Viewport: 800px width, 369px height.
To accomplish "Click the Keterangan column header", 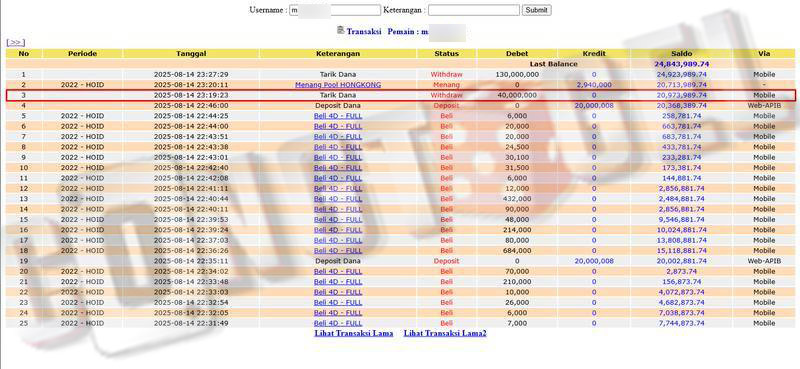I will 338,54.
